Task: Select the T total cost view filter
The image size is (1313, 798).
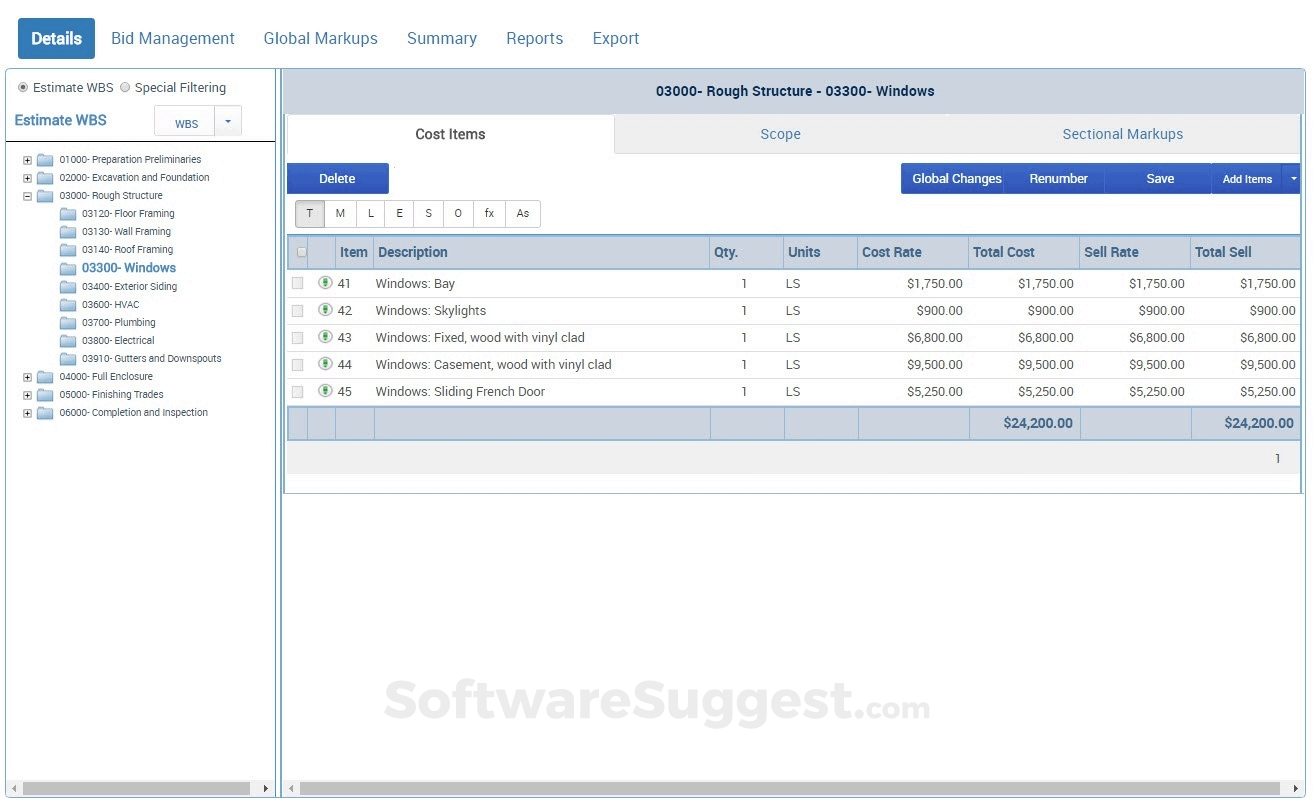Action: 309,213
